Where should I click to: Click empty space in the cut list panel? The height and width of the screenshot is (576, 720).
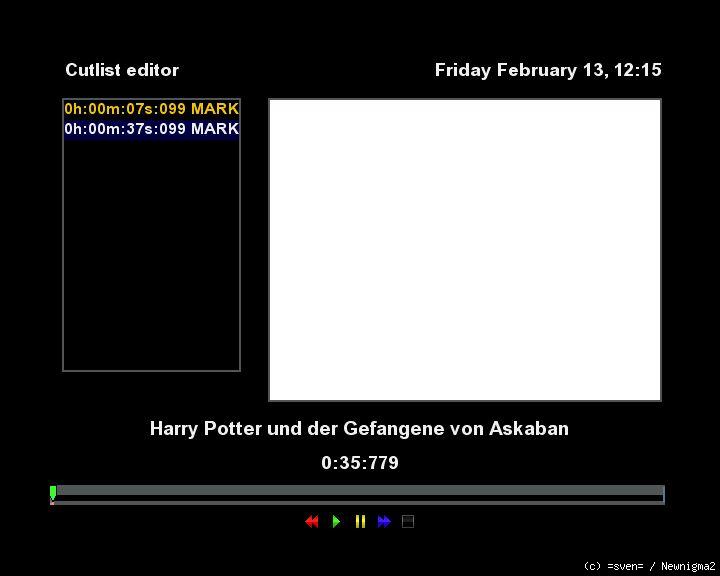point(151,260)
